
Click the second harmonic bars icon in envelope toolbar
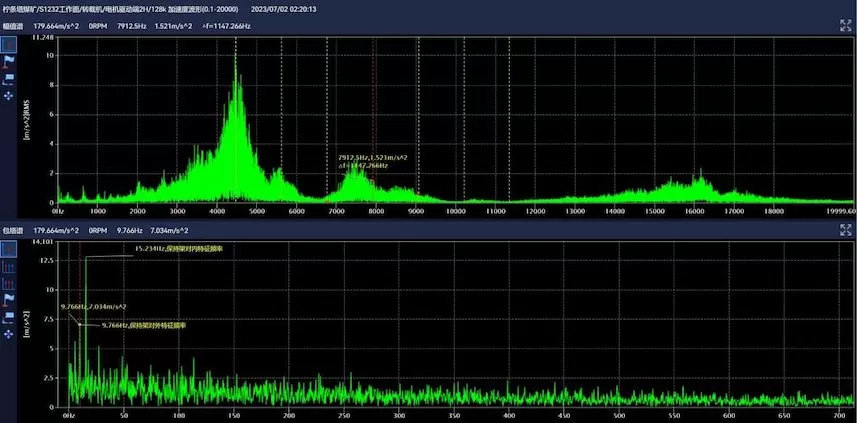pos(9,282)
